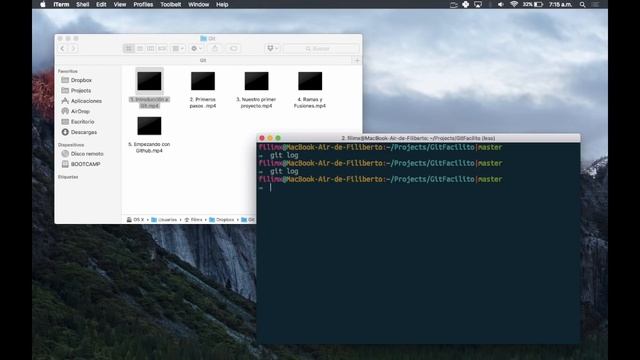
Task: Click Finder share button
Action: pos(215,49)
